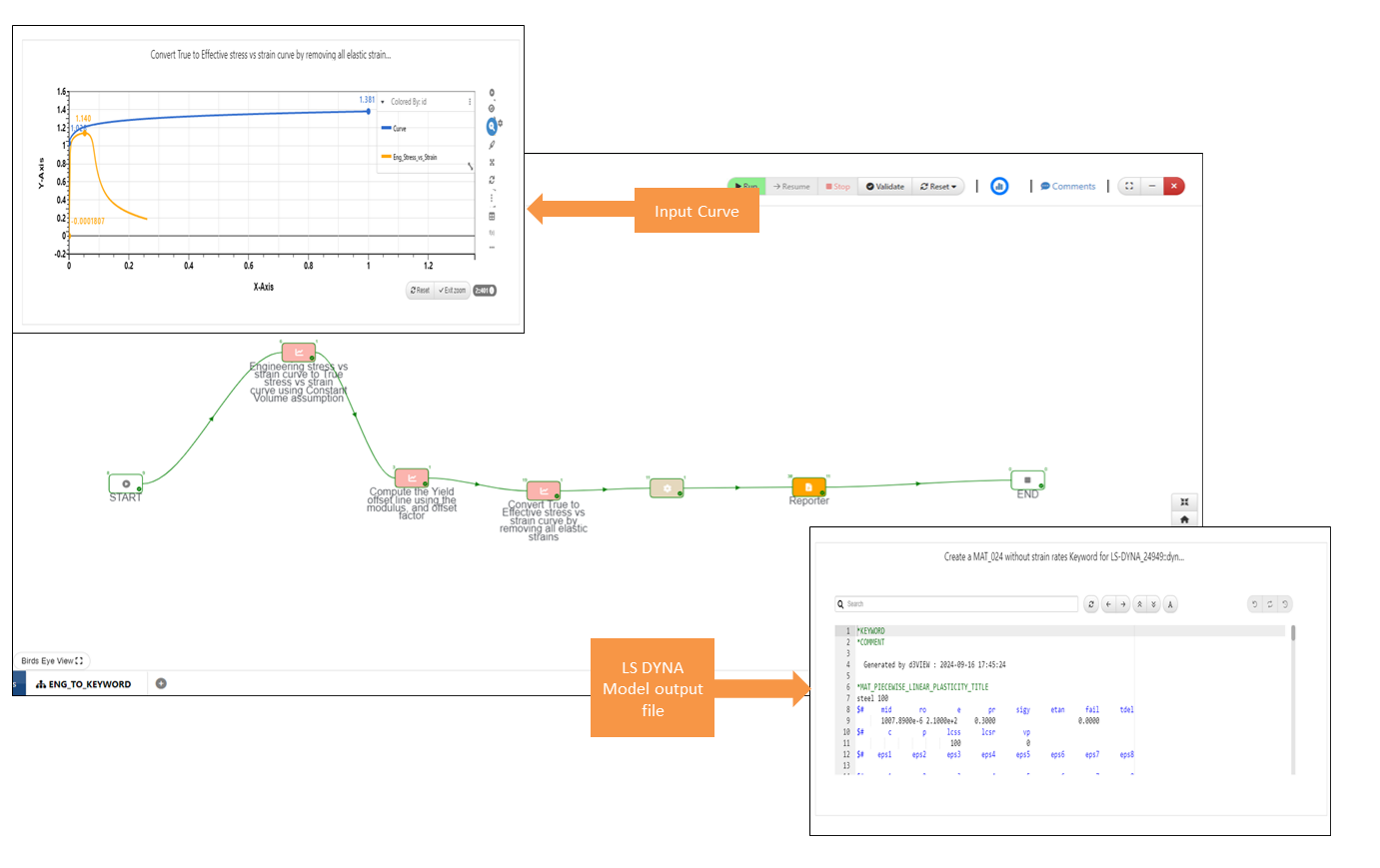The width and height of the screenshot is (1380, 868).
Task: Switch to ENG_TO_KEYWORD tab
Action: point(84,684)
